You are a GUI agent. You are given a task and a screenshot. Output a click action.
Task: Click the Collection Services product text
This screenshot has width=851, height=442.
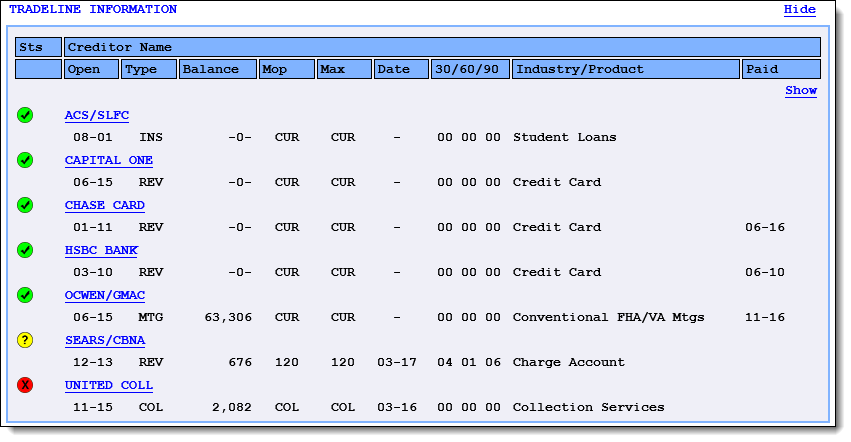588,408
